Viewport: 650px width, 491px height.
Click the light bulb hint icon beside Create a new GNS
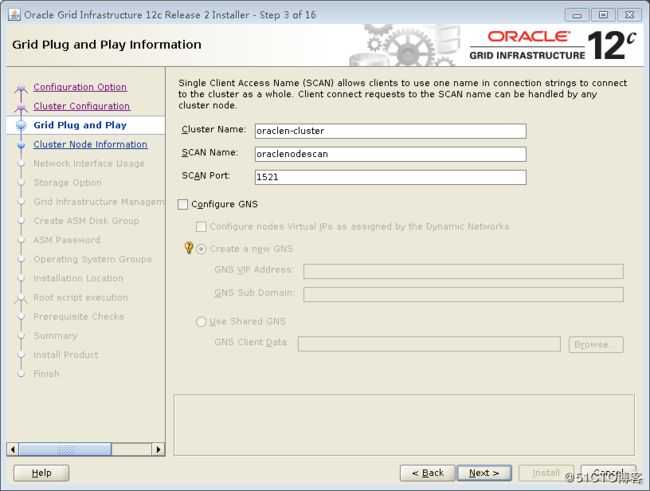[189, 248]
